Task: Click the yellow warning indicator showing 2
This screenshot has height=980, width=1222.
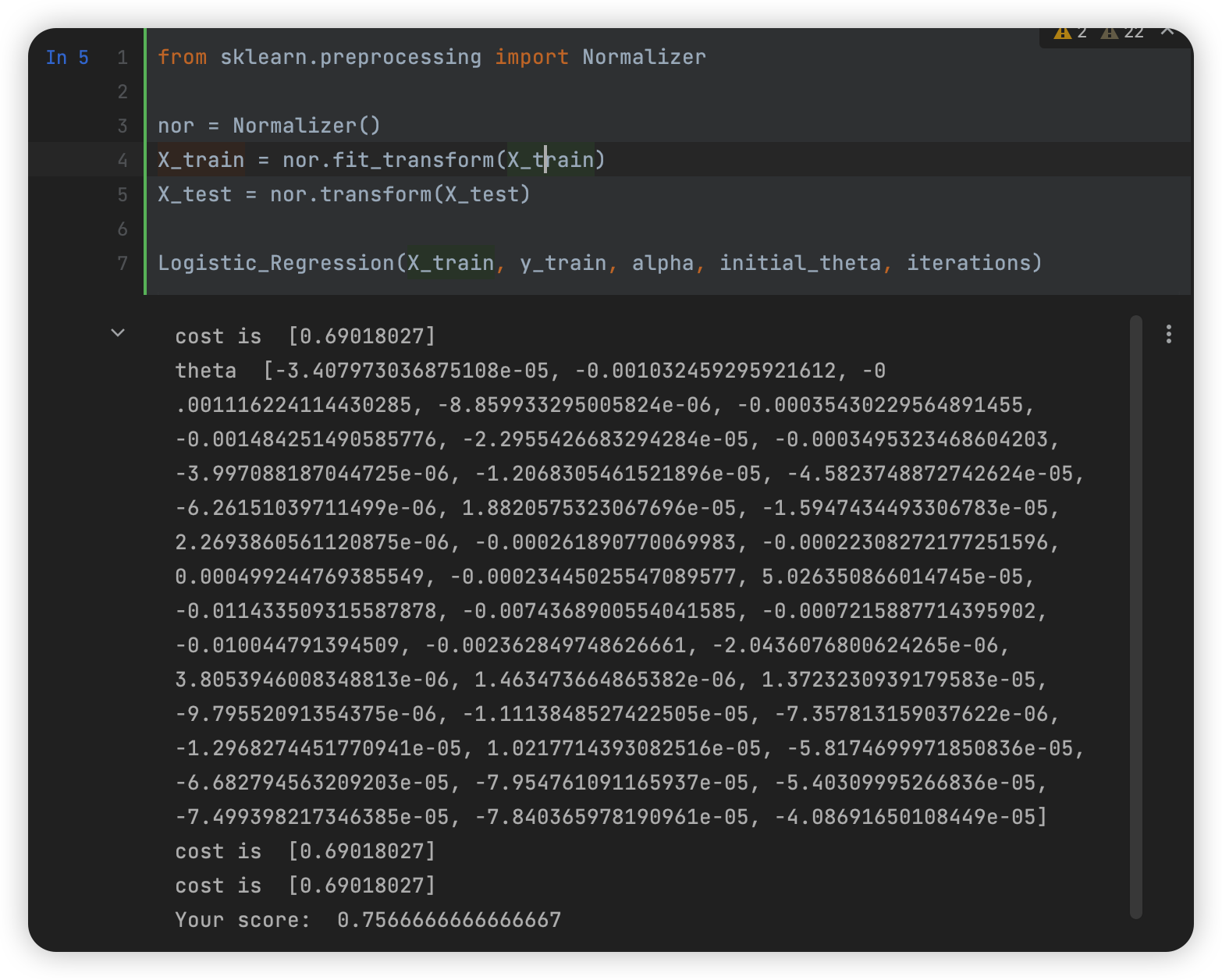Action: pos(1070,33)
